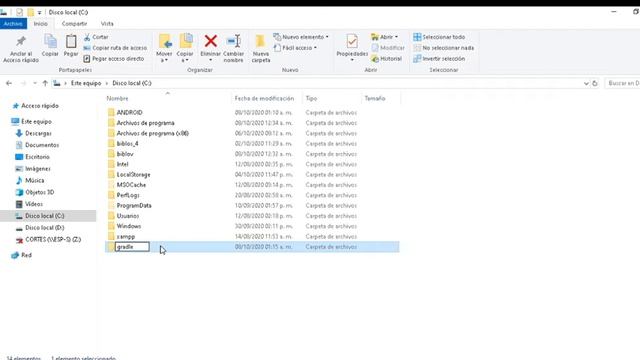Open the Mover a folder menu
This screenshot has width=640, height=360.
[x=164, y=49]
